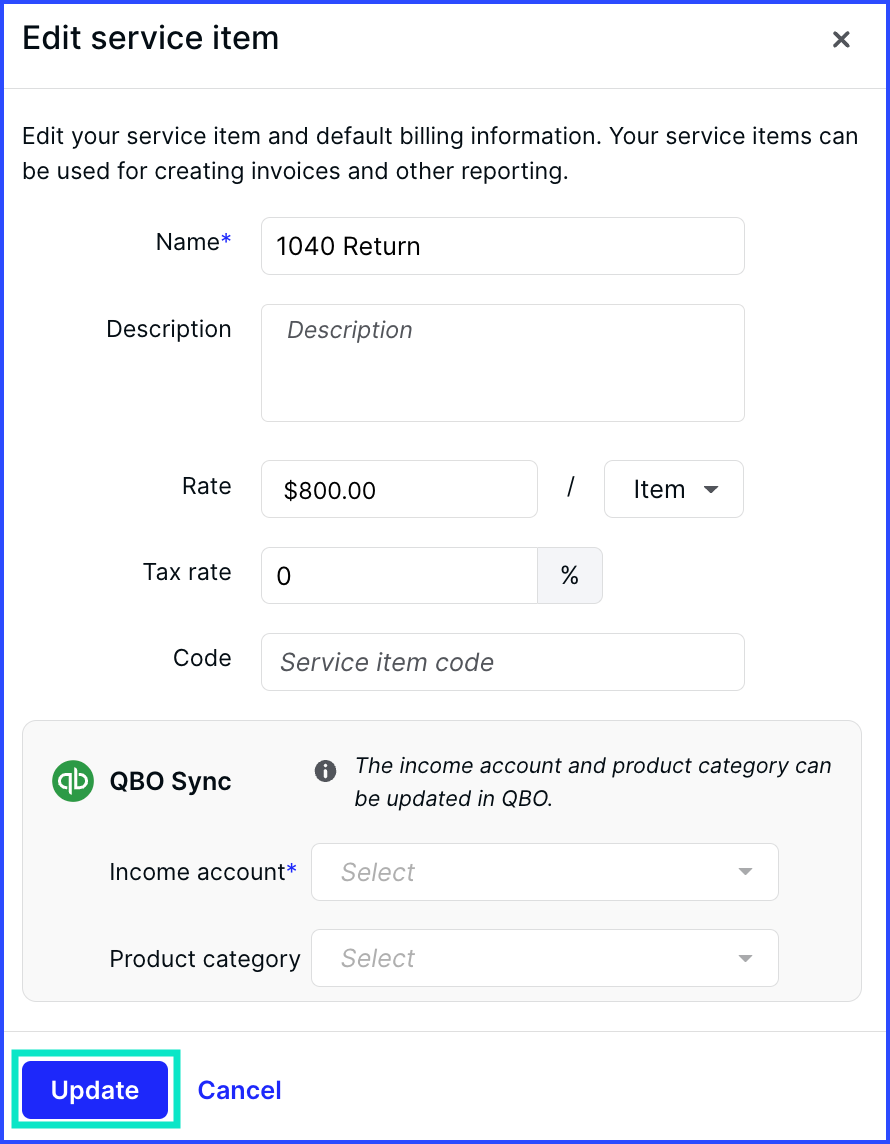This screenshot has height=1144, width=890.
Task: Click the QBO Sync QuickBooks logo icon
Action: pyautogui.click(x=73, y=781)
